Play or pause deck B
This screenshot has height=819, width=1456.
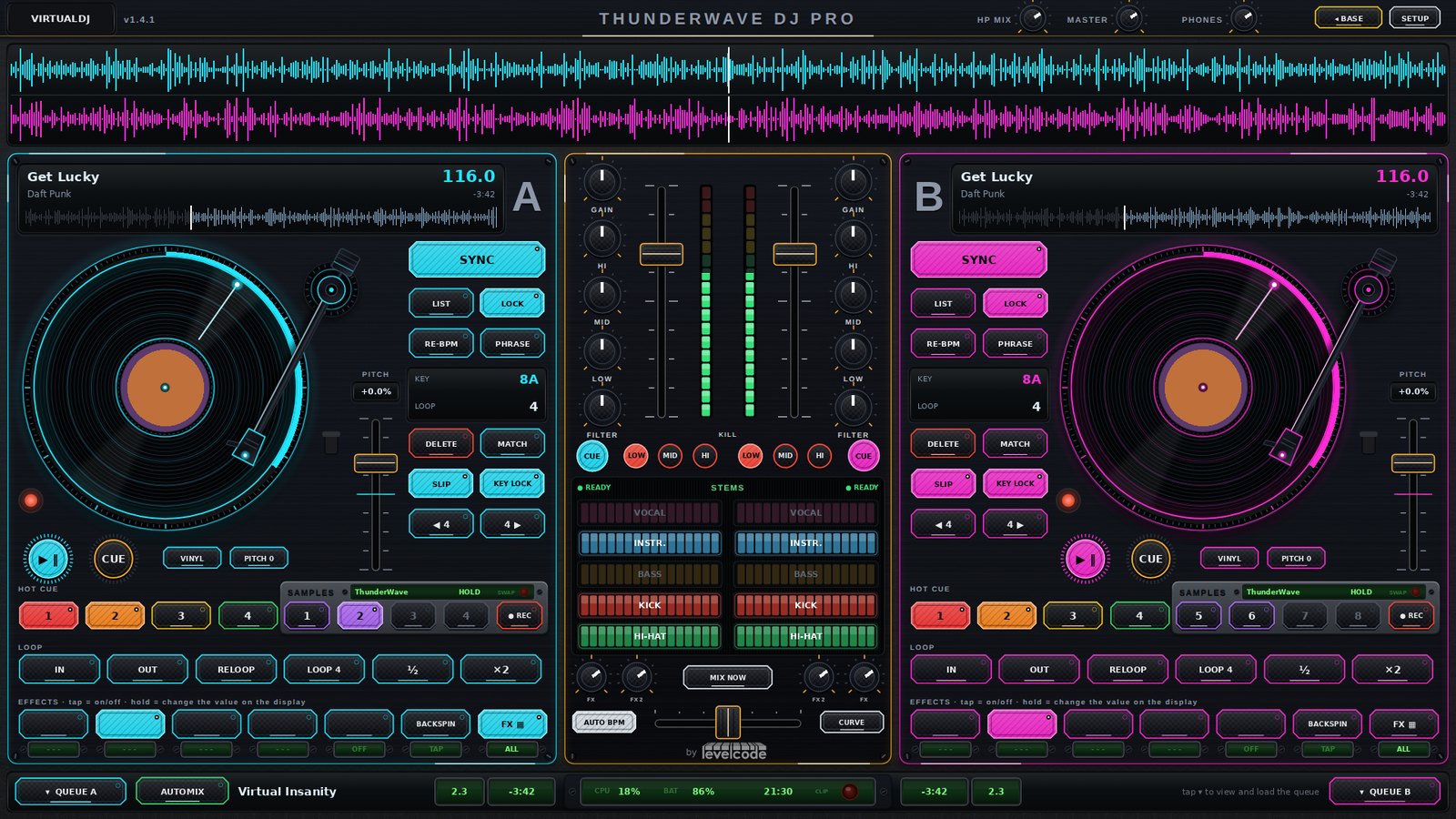pos(1085,559)
